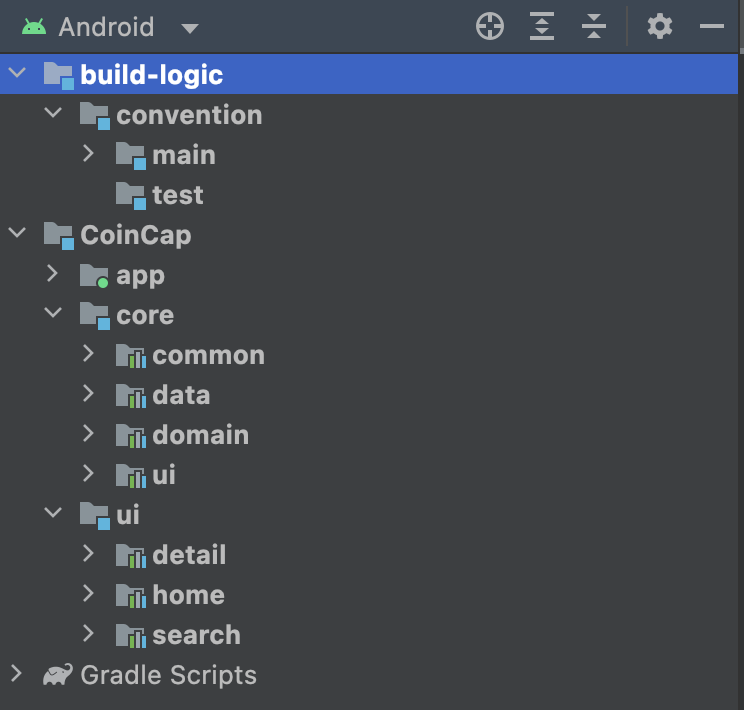Click the search library module icon
Image resolution: width=744 pixels, height=710 pixels.
(130, 635)
